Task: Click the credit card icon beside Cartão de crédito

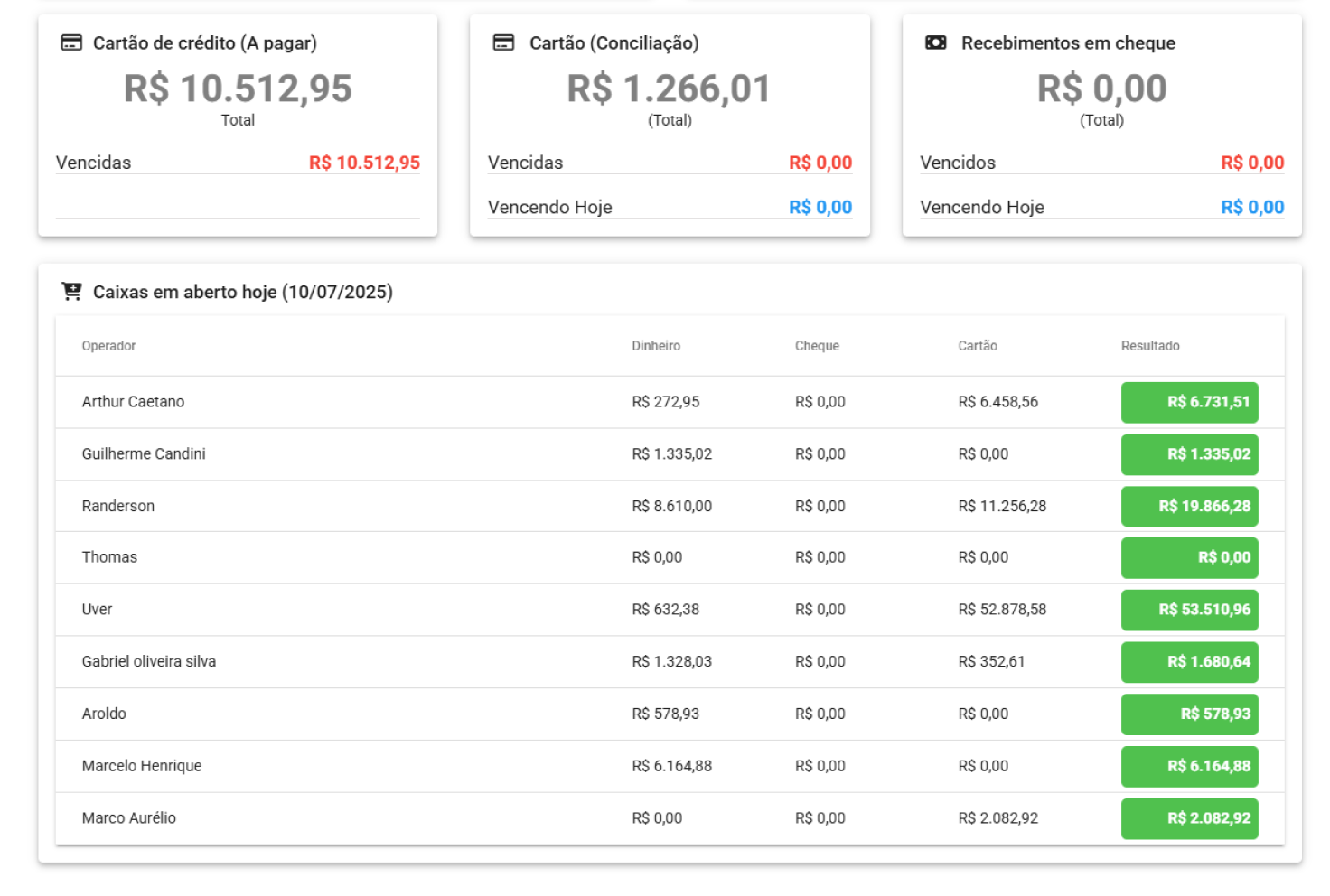Action: click(71, 42)
